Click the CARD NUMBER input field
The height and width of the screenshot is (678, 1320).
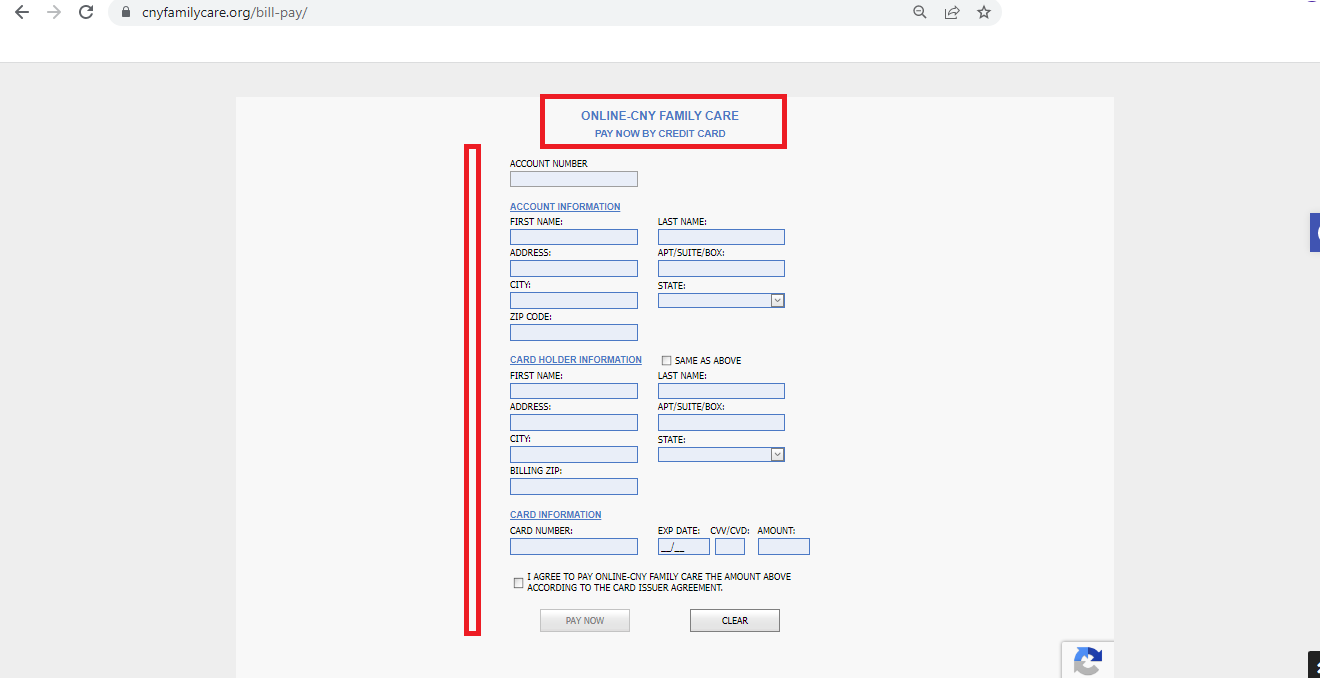coord(573,546)
